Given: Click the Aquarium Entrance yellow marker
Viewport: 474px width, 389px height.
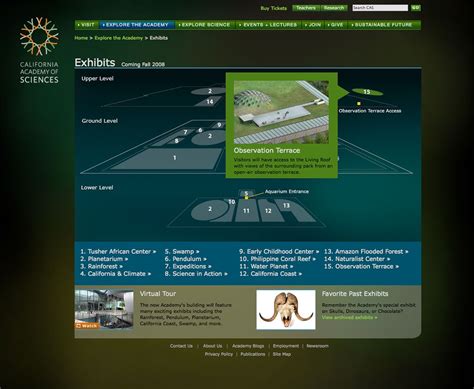Looking at the screenshot, I should 246,198.
